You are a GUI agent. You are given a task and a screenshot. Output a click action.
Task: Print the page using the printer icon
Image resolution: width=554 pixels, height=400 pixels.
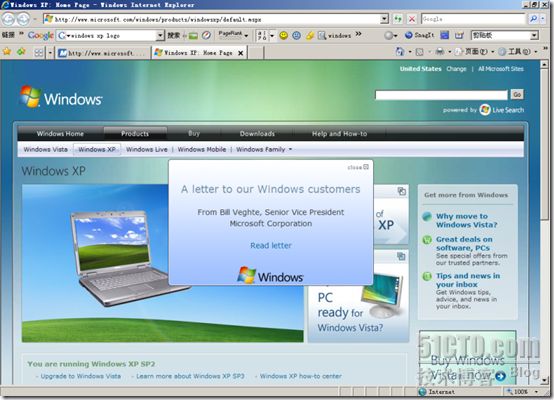(x=440, y=52)
